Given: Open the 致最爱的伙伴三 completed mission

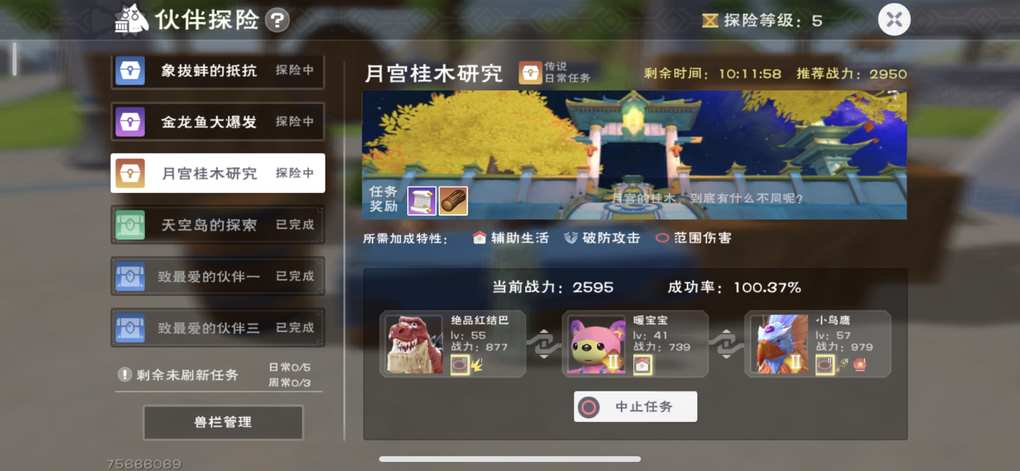Looking at the screenshot, I should click(x=217, y=327).
